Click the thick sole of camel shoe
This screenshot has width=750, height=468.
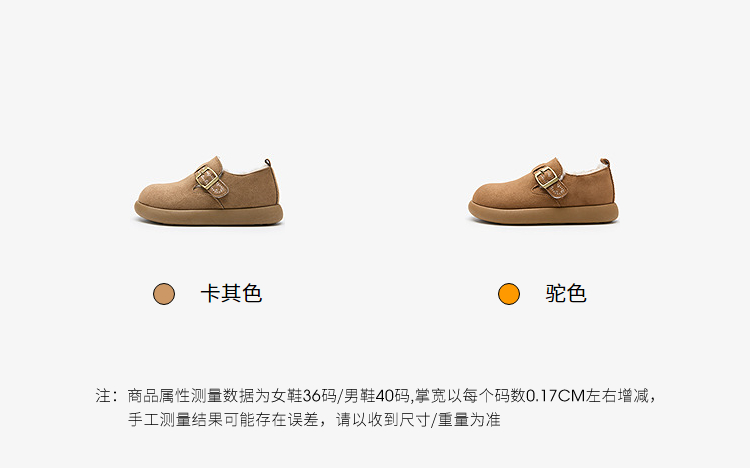543,213
